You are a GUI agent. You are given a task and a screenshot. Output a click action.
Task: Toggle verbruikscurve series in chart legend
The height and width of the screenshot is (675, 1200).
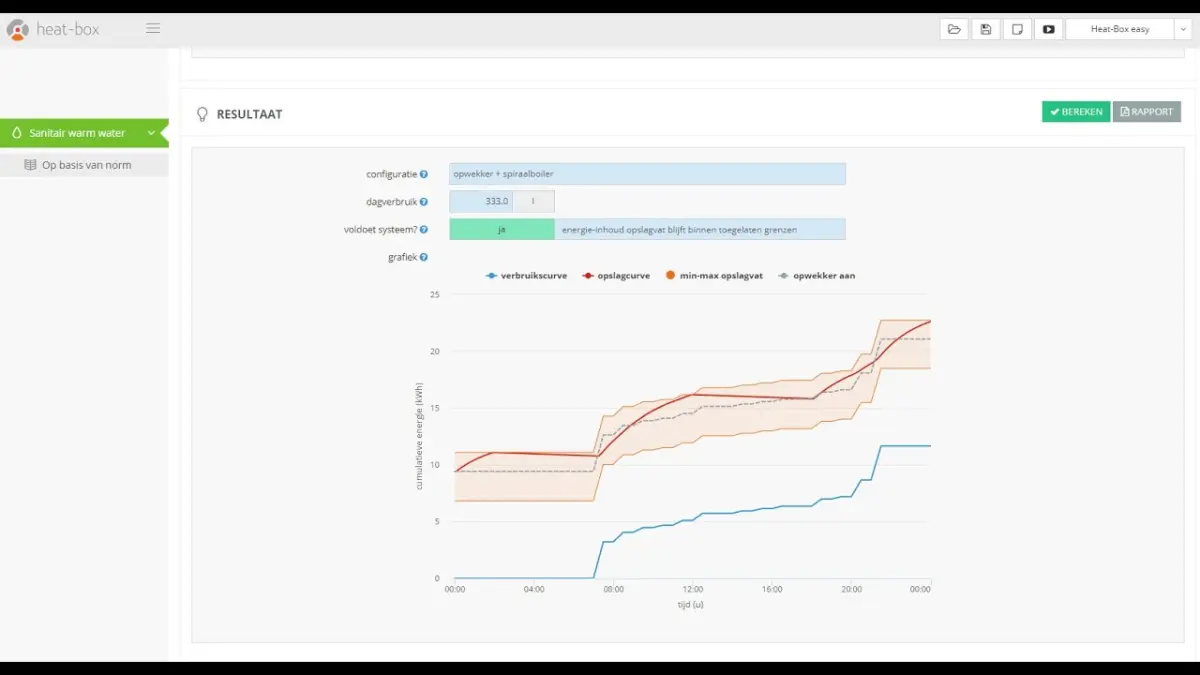click(526, 275)
